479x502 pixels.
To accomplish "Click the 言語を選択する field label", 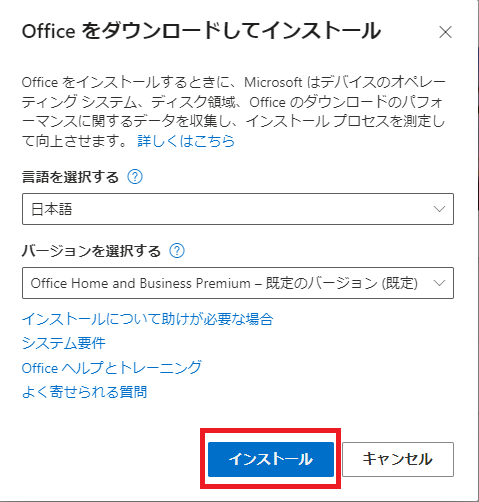I will (70, 177).
